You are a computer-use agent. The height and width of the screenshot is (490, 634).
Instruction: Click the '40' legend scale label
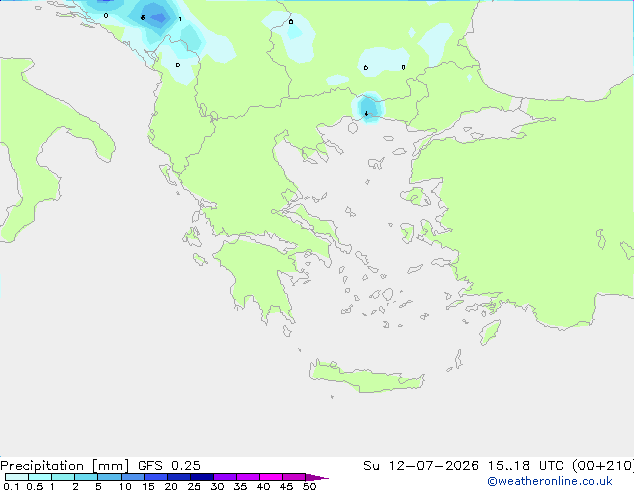[x=263, y=486]
